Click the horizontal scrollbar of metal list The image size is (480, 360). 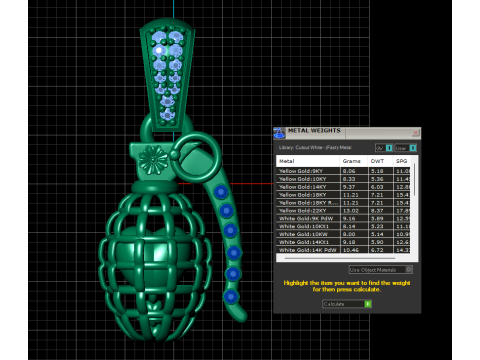[x=340, y=258]
